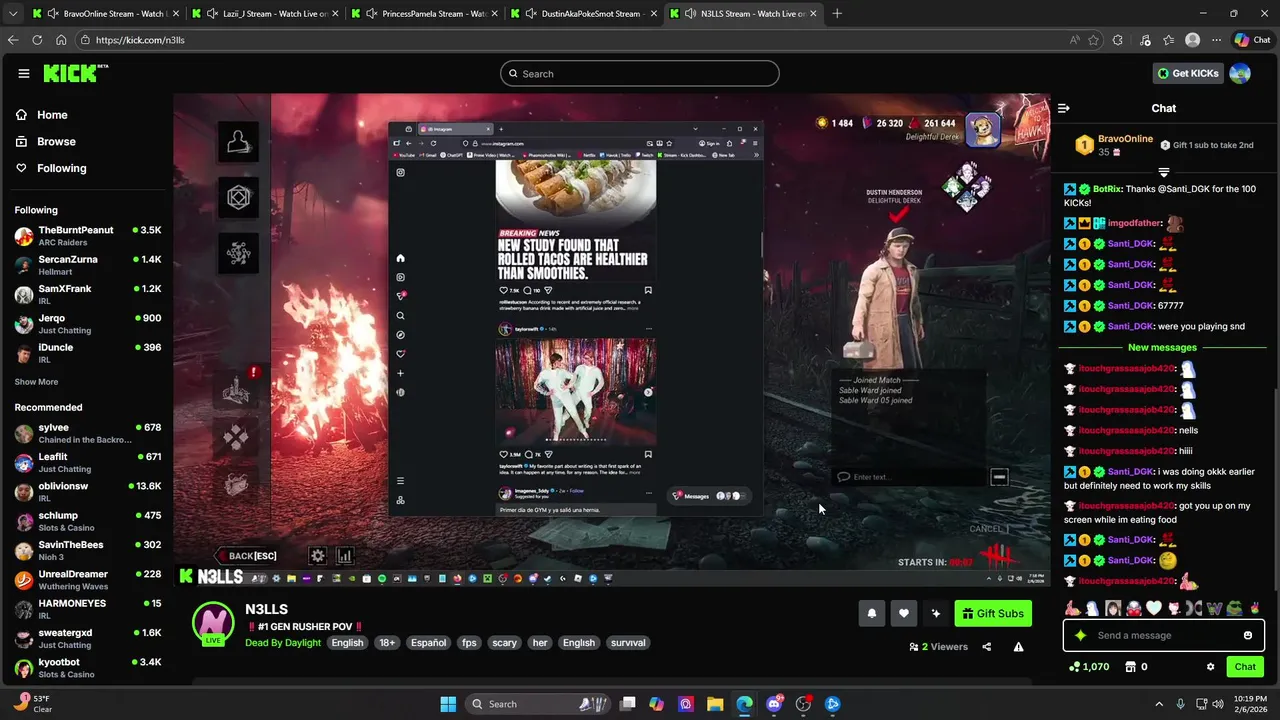Expand Show More under Following

[x=36, y=382]
